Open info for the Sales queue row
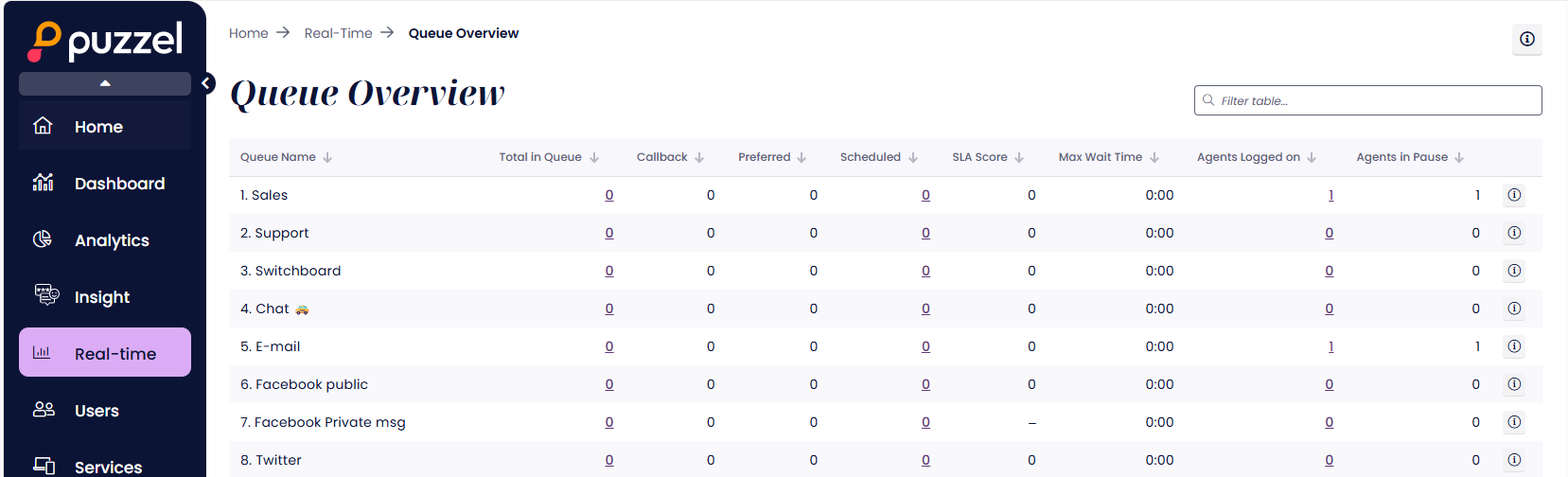 tap(1514, 195)
